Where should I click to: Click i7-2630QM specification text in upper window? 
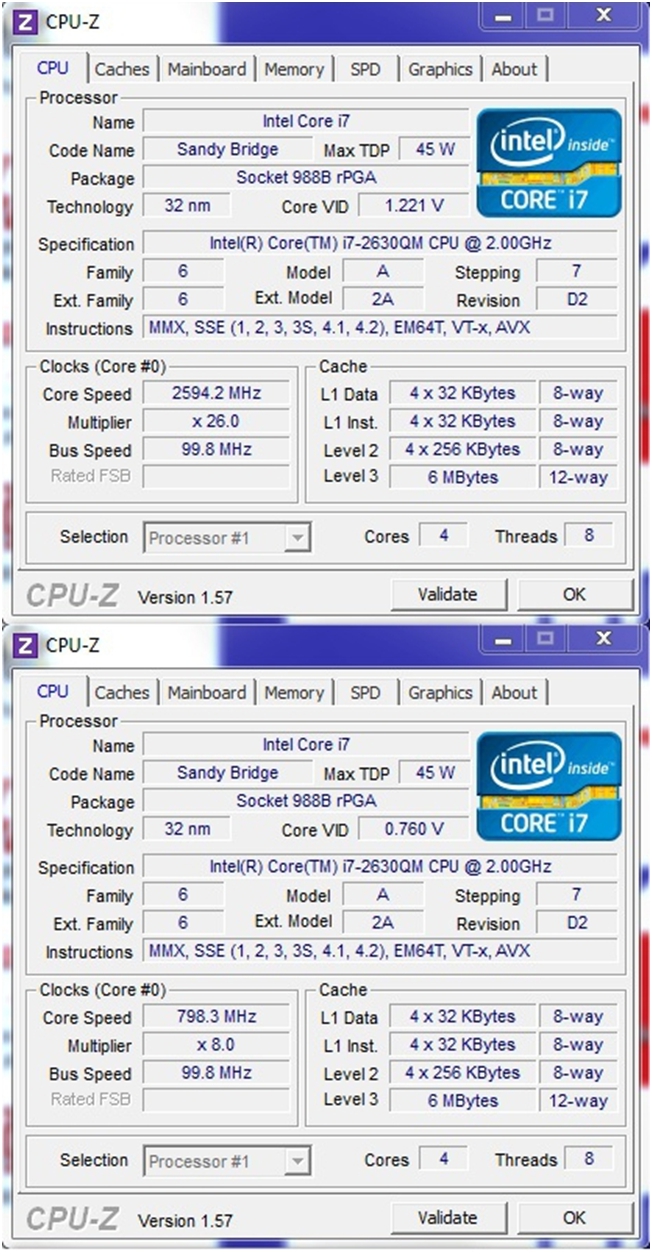click(380, 243)
